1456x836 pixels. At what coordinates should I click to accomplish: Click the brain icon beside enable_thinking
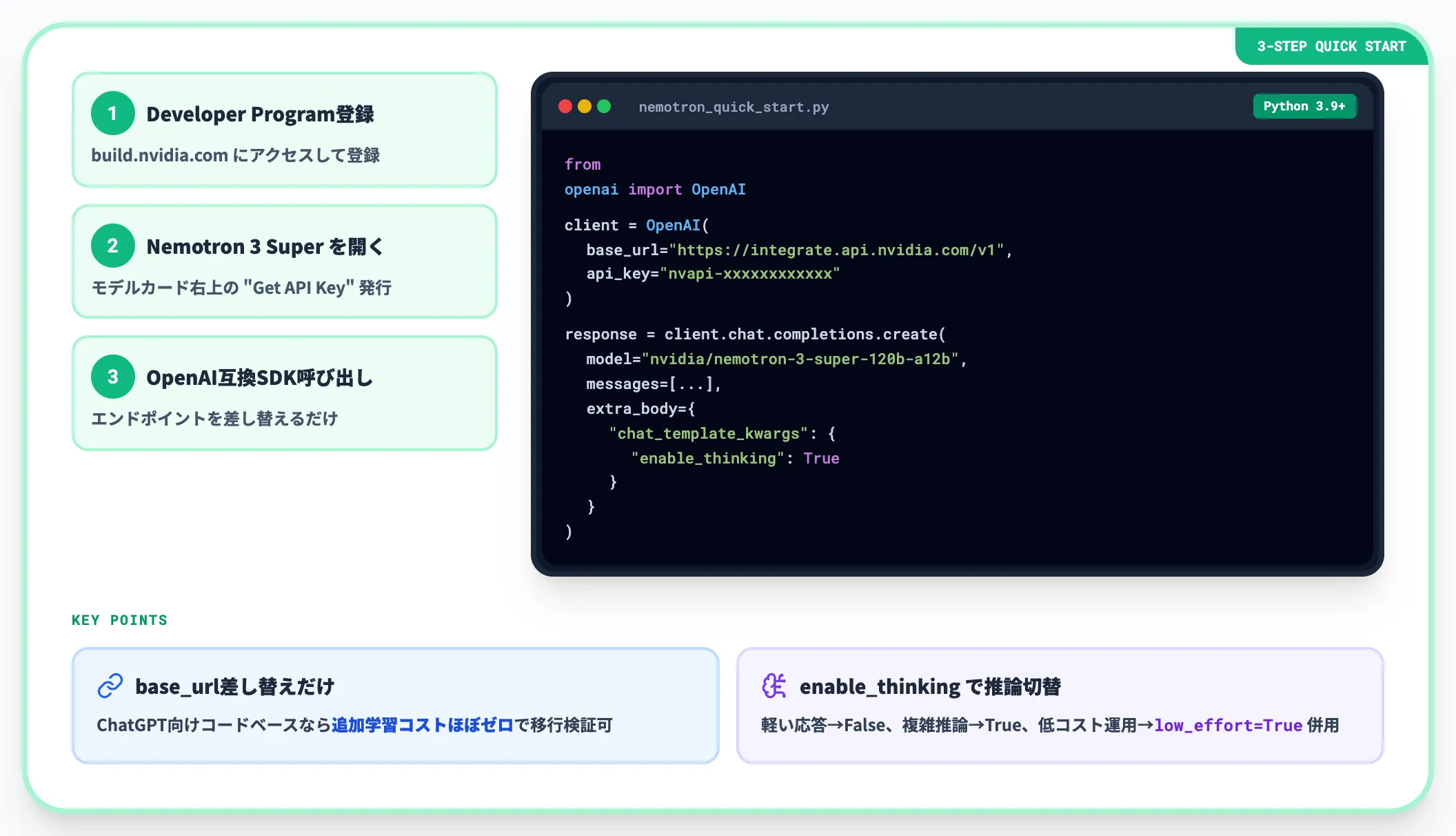tap(774, 686)
